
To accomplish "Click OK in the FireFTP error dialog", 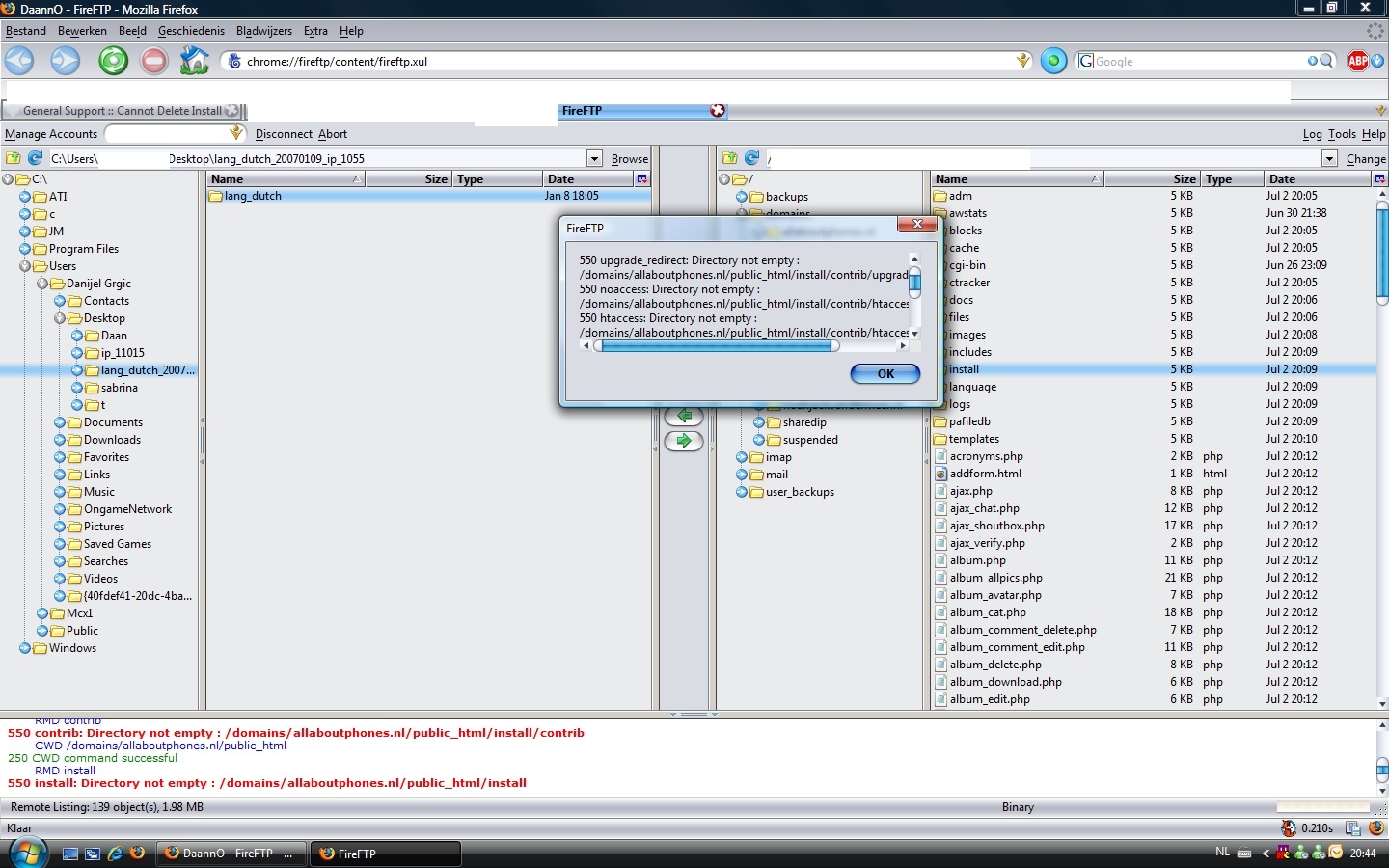I will [x=885, y=374].
